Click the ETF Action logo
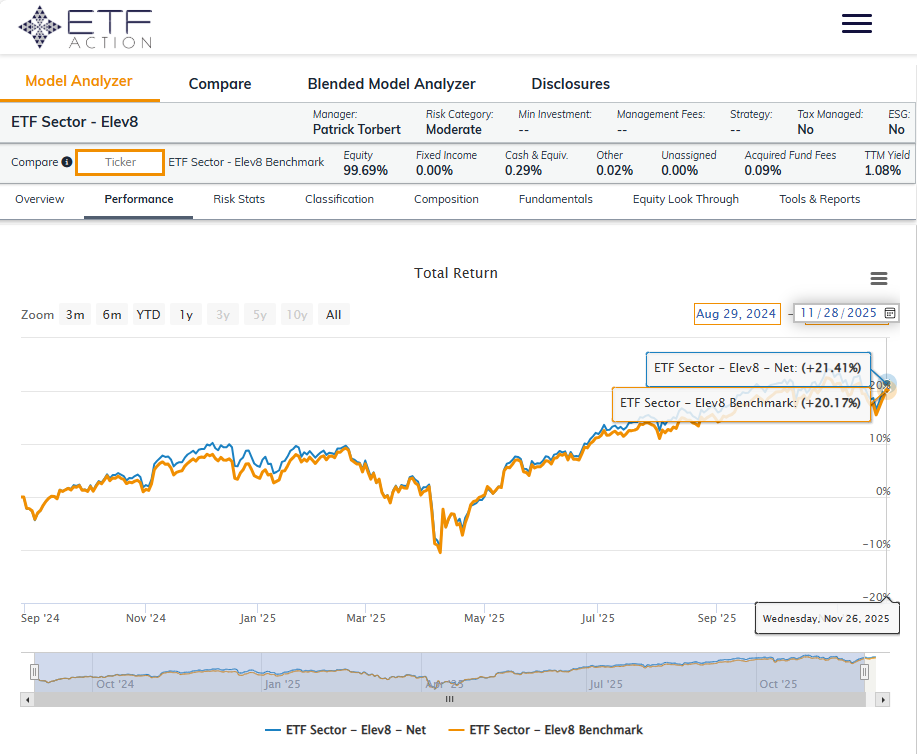Viewport: 917px width, 754px height. coord(86,27)
